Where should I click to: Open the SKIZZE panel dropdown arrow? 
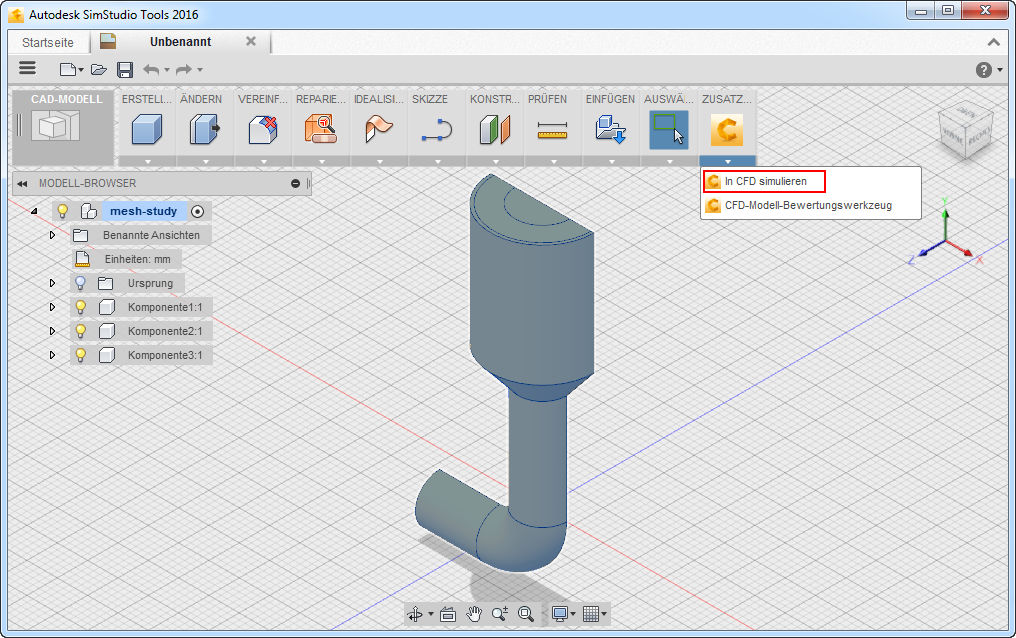437,161
